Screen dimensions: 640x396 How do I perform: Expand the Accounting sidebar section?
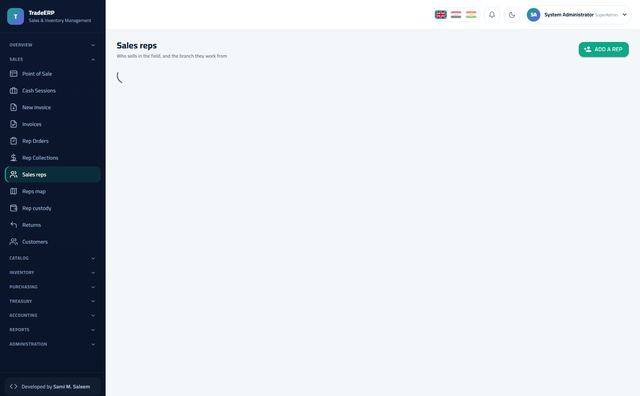point(52,315)
